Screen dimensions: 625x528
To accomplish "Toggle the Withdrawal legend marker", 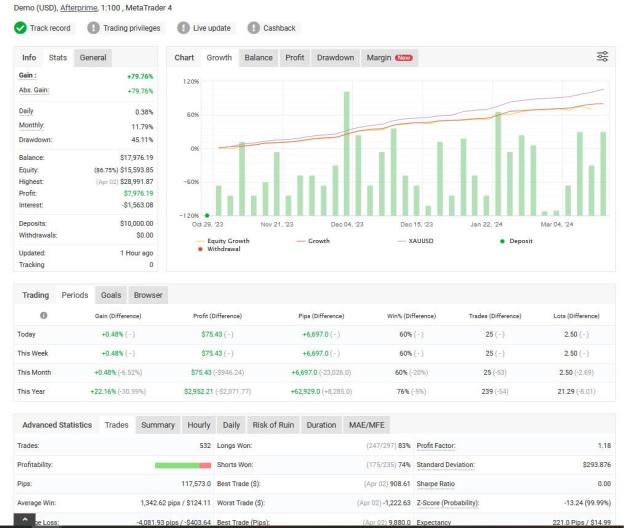I will point(200,249).
